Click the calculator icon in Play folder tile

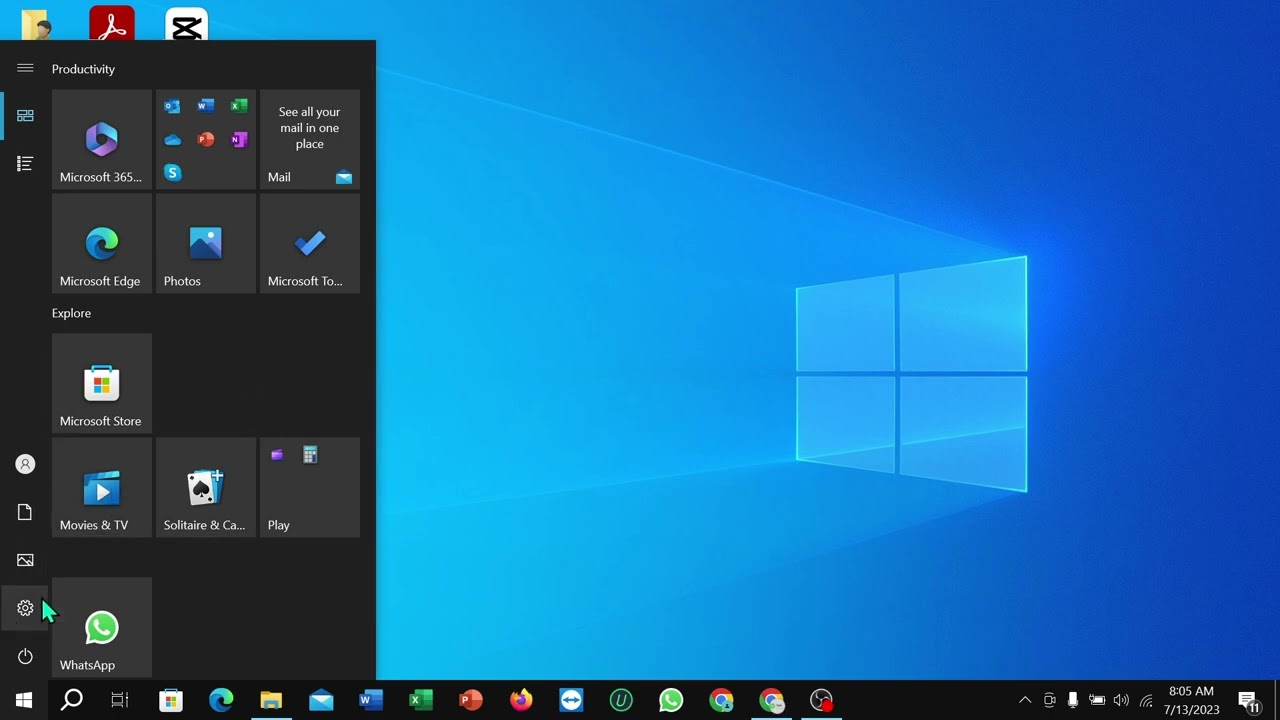[310, 455]
